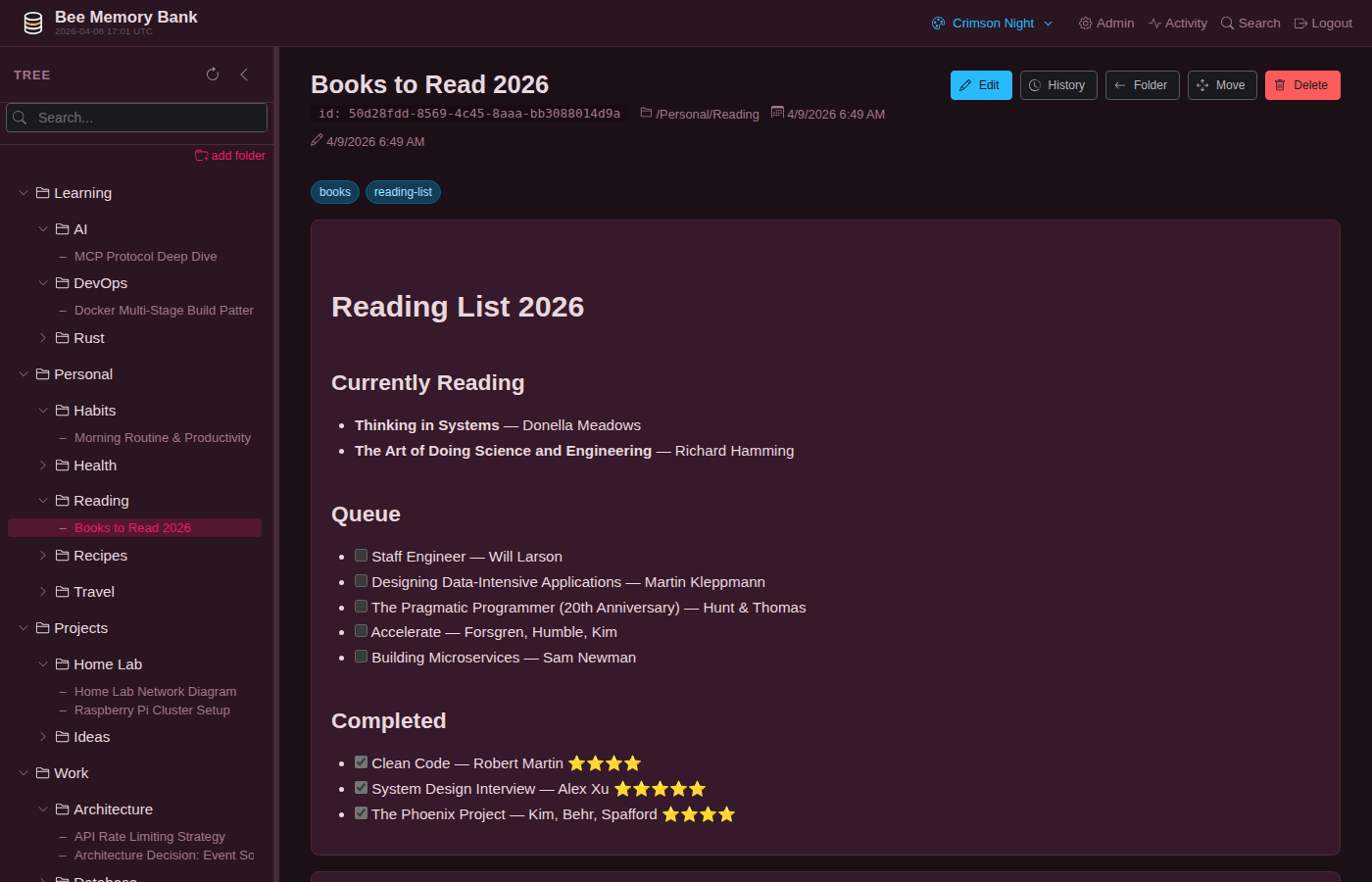Image resolution: width=1372 pixels, height=882 pixels.
Task: Open MCP Protocol Deep Dive note
Action: 146,257
